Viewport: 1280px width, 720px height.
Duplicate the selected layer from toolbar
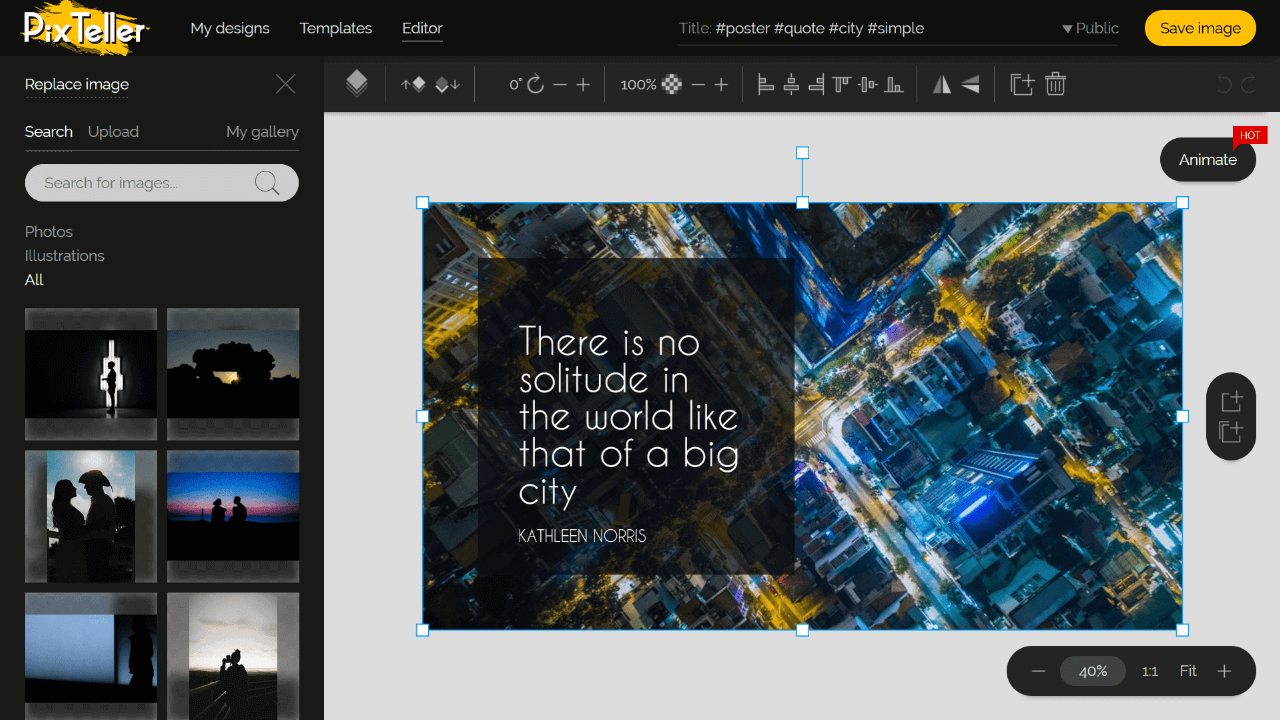1022,85
